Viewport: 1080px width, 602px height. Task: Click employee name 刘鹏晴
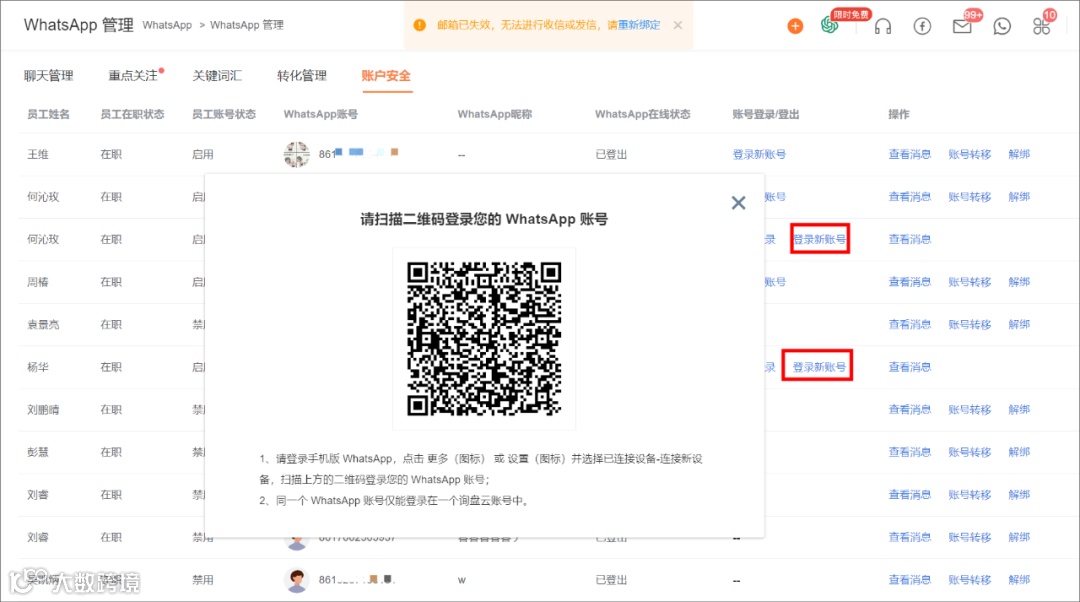[x=43, y=410]
